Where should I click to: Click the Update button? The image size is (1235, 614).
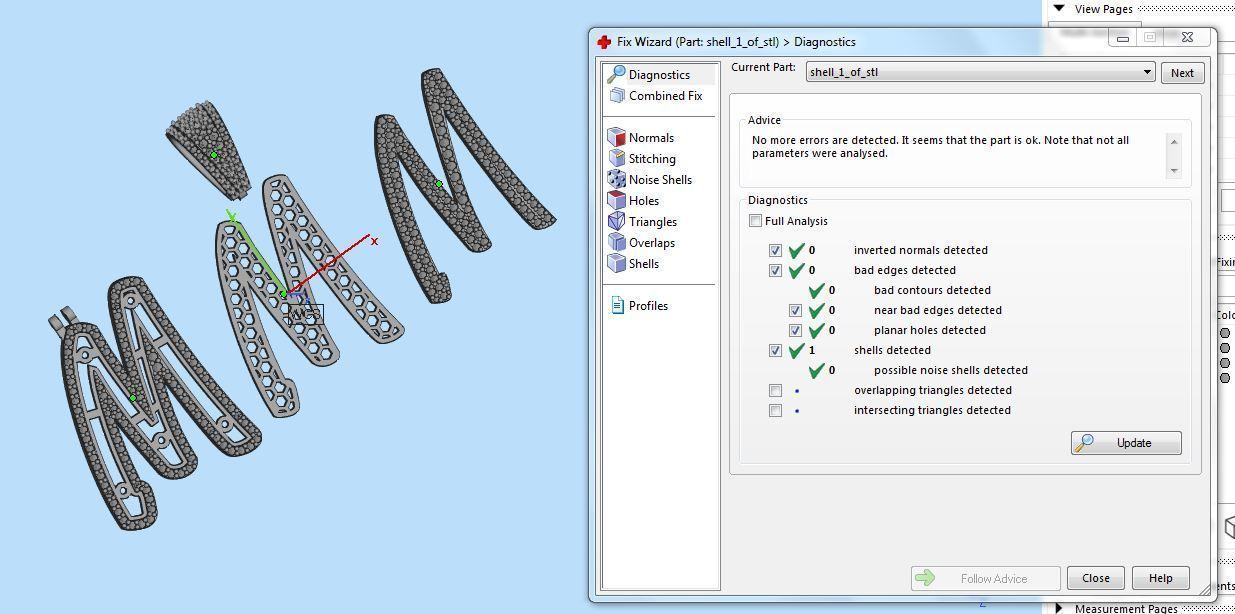[x=1126, y=443]
